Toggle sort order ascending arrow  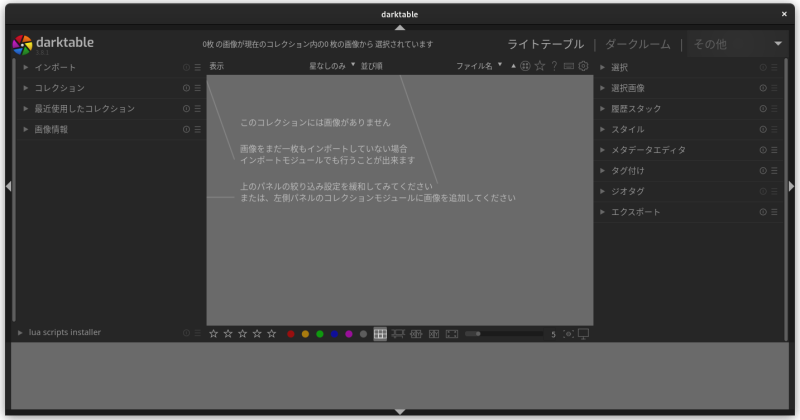click(x=513, y=66)
